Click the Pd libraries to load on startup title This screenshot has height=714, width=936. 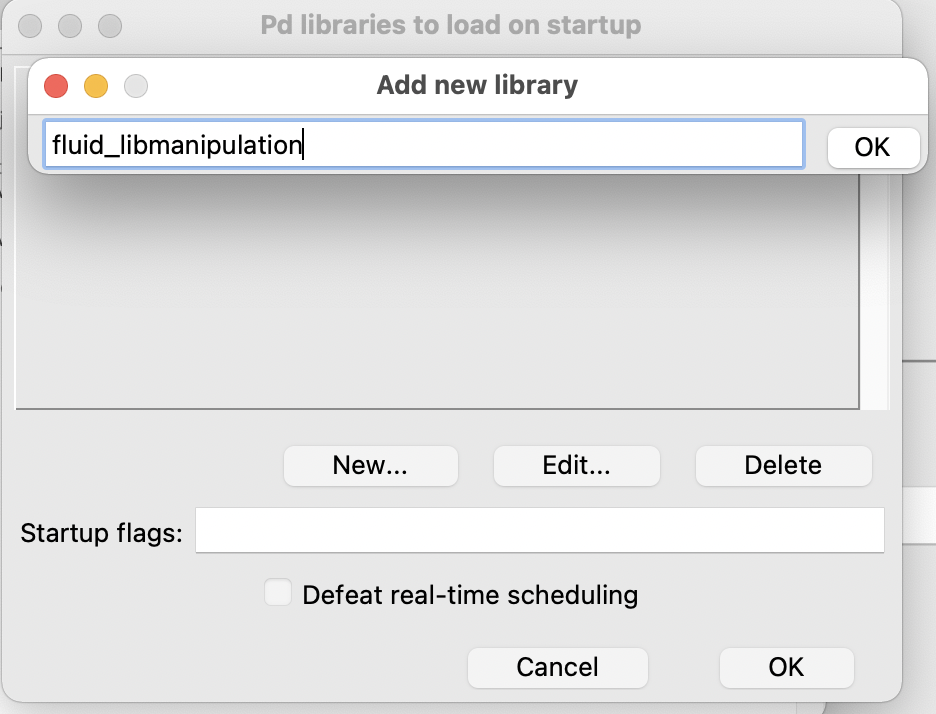pyautogui.click(x=451, y=25)
